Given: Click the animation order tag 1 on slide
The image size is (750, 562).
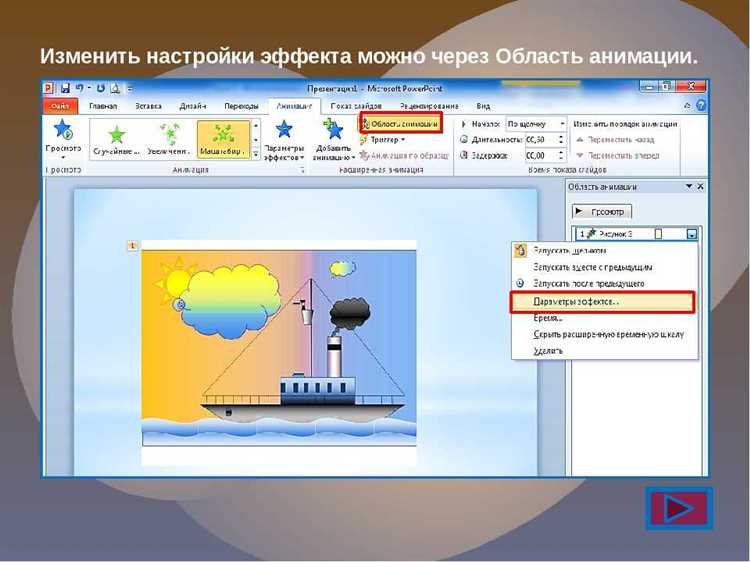Looking at the screenshot, I should (x=132, y=246).
